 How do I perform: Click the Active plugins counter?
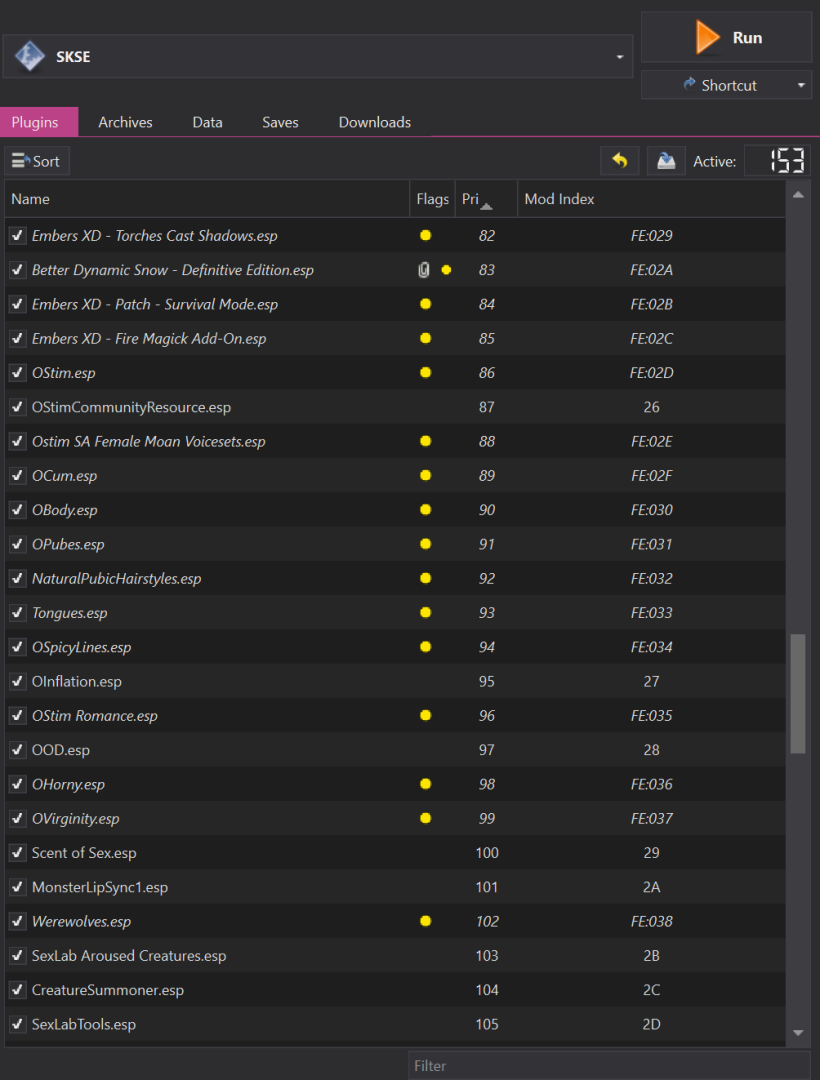tap(777, 161)
